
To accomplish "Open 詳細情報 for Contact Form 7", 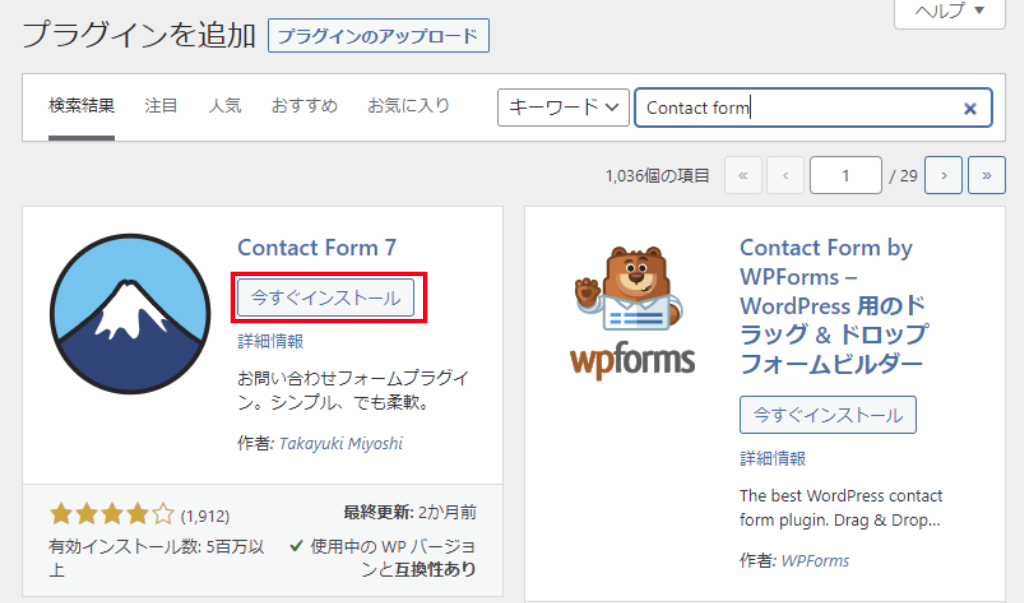I will (x=270, y=341).
